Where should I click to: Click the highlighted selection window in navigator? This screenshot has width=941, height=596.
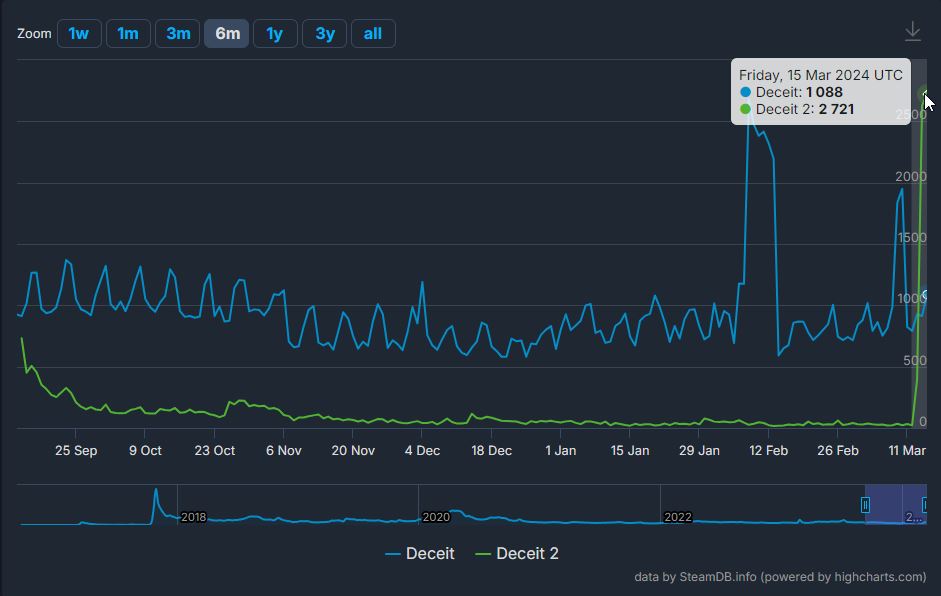pos(896,505)
